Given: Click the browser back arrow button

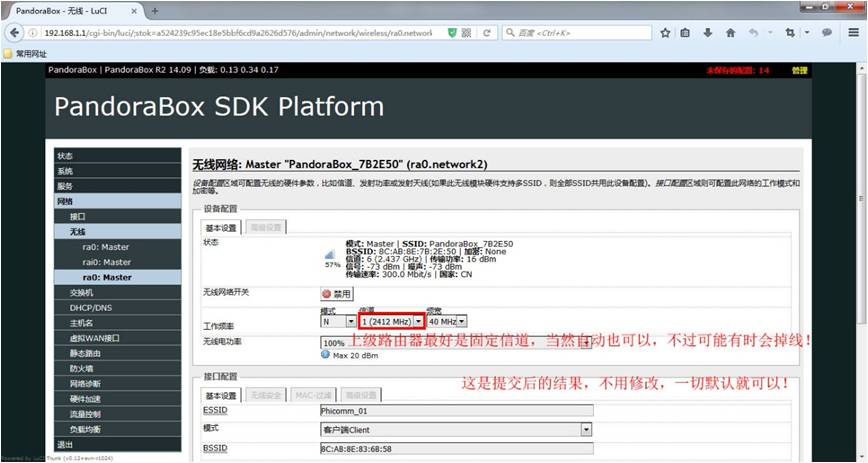Looking at the screenshot, I should pyautogui.click(x=14, y=33).
